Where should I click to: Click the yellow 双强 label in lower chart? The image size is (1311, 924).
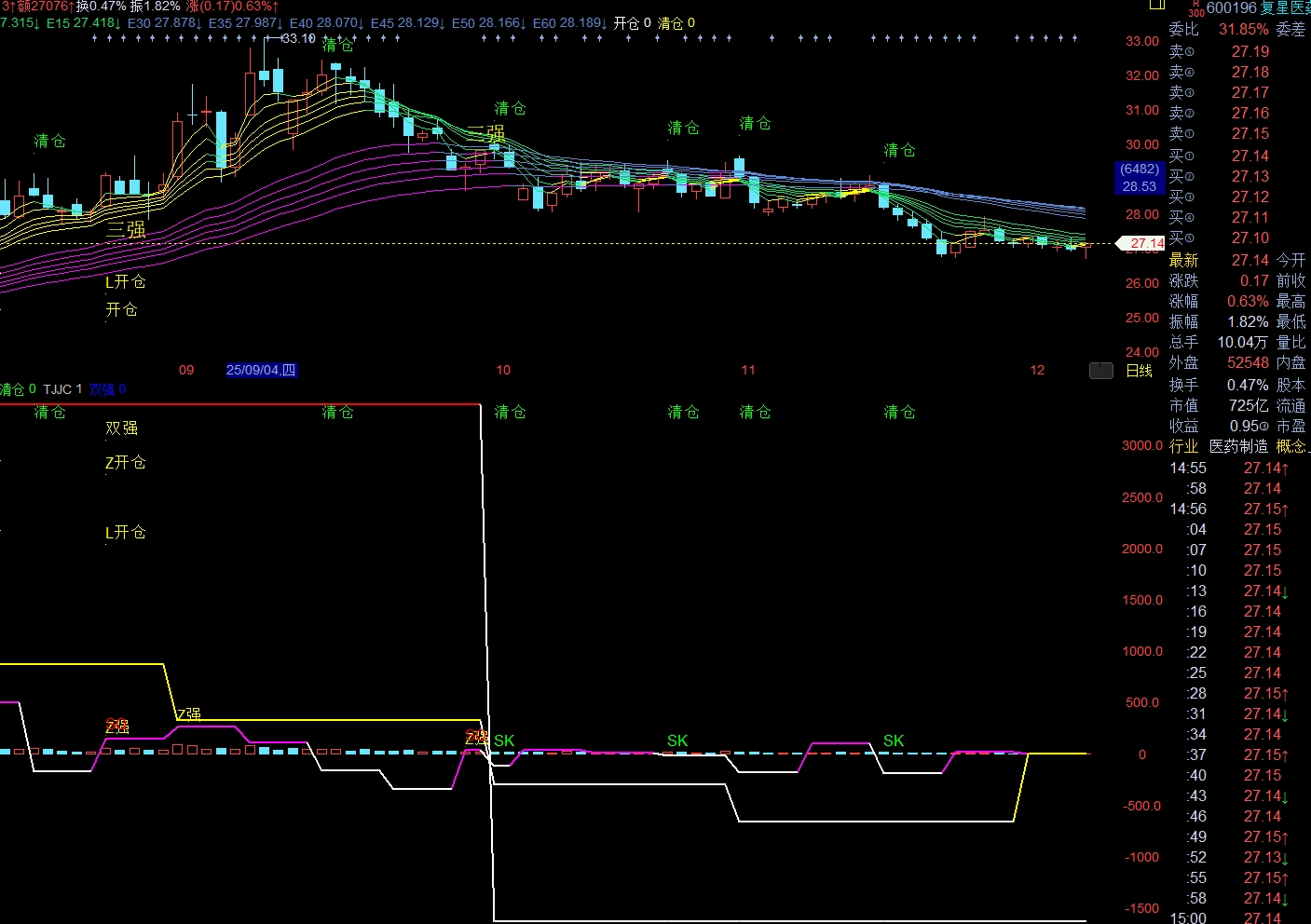[x=121, y=428]
